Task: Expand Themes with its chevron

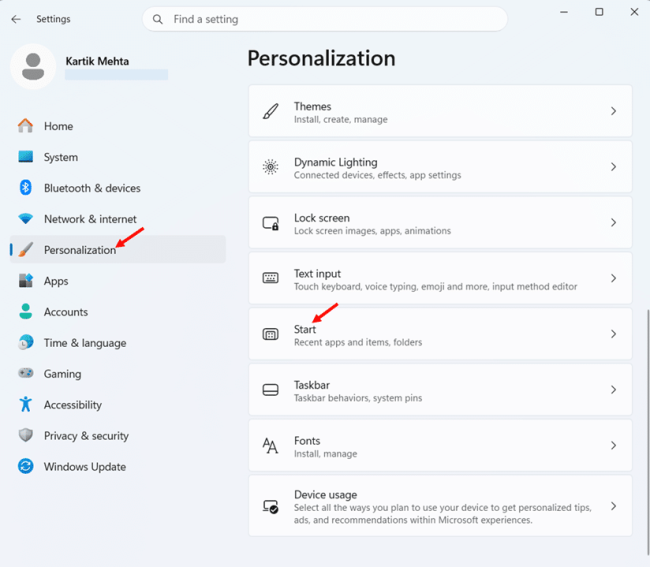Action: pyautogui.click(x=614, y=111)
